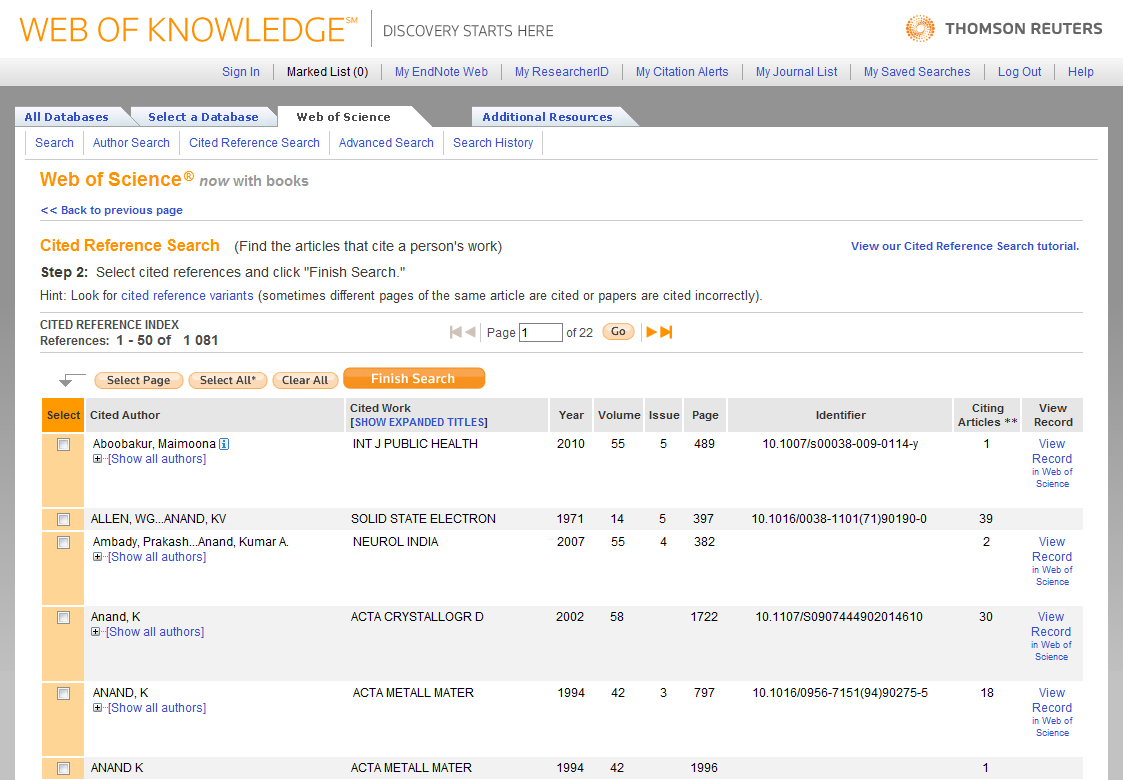The height and width of the screenshot is (780, 1123).
Task: Click the page number input field
Action: point(541,332)
